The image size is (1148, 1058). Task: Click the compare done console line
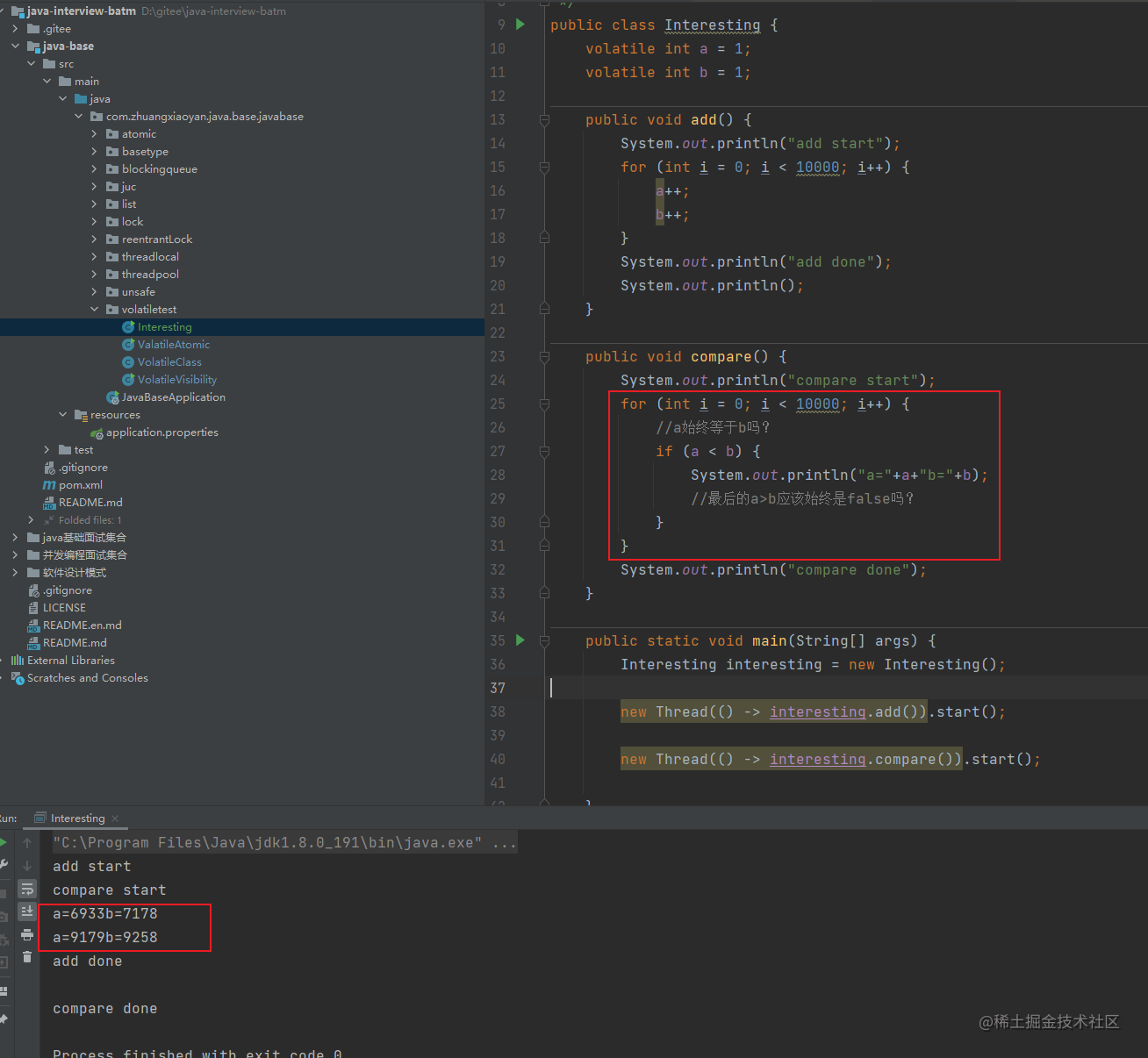105,1009
